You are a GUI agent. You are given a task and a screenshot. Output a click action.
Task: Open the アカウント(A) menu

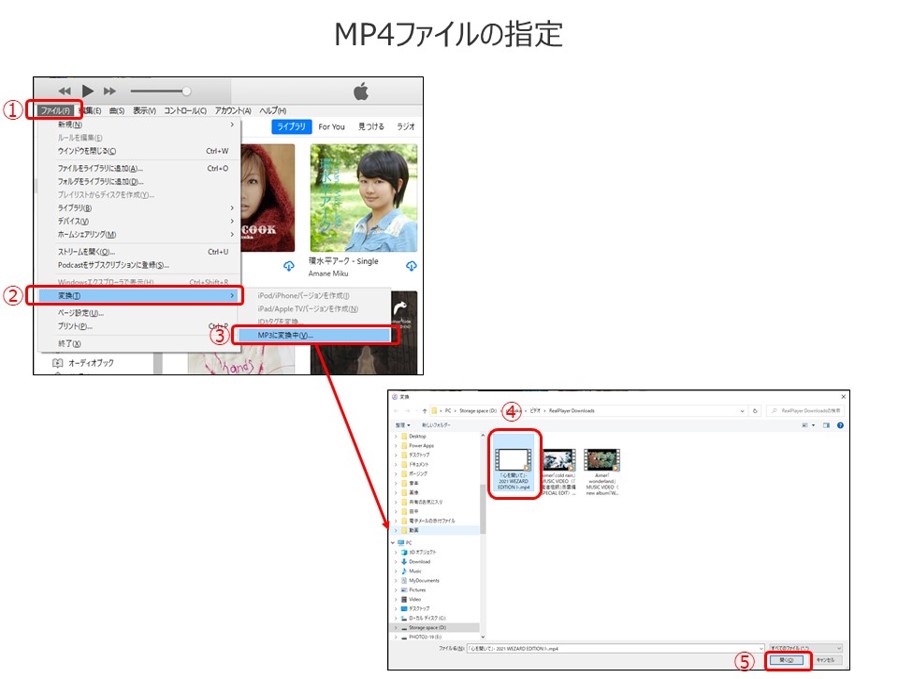coord(233,110)
